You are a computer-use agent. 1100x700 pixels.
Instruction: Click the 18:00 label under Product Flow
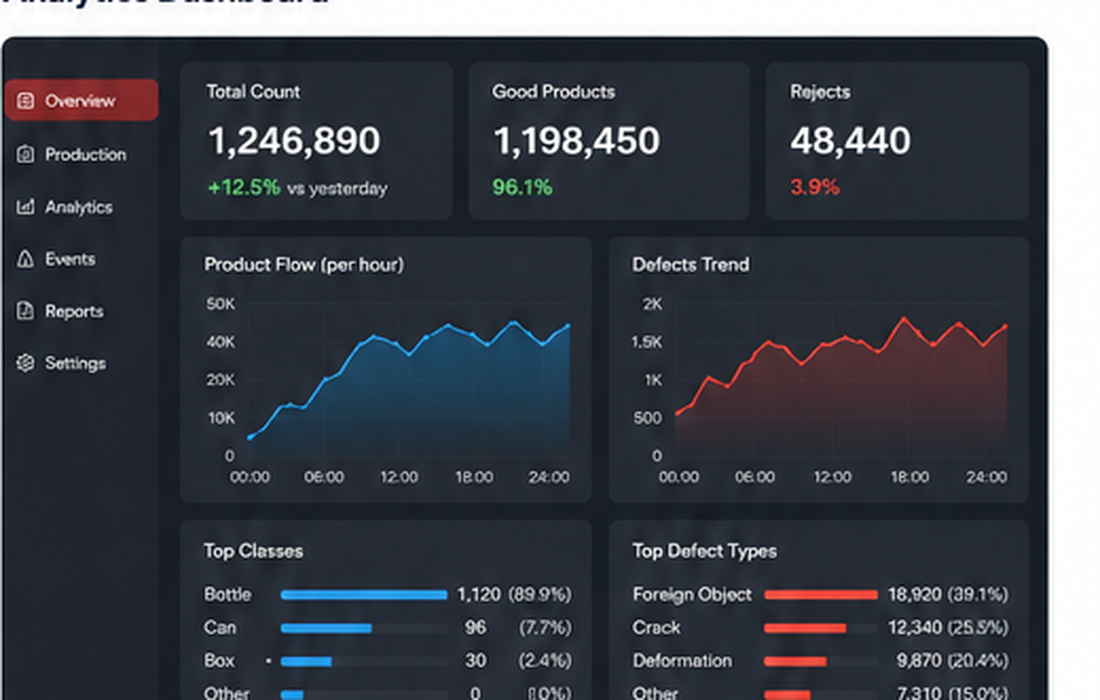click(x=474, y=478)
